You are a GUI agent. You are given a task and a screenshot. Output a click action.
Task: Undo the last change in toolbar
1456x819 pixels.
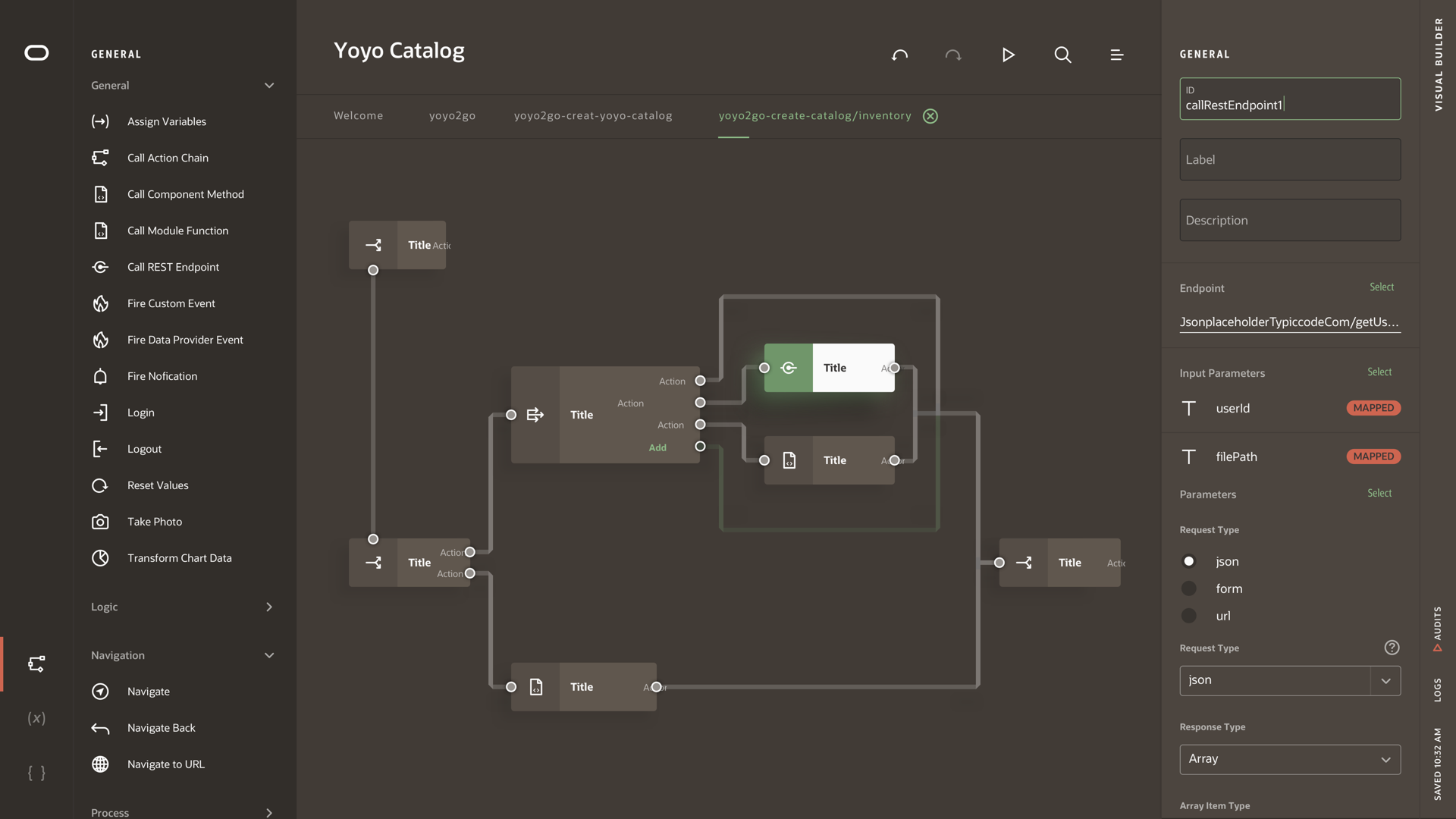[x=899, y=55]
